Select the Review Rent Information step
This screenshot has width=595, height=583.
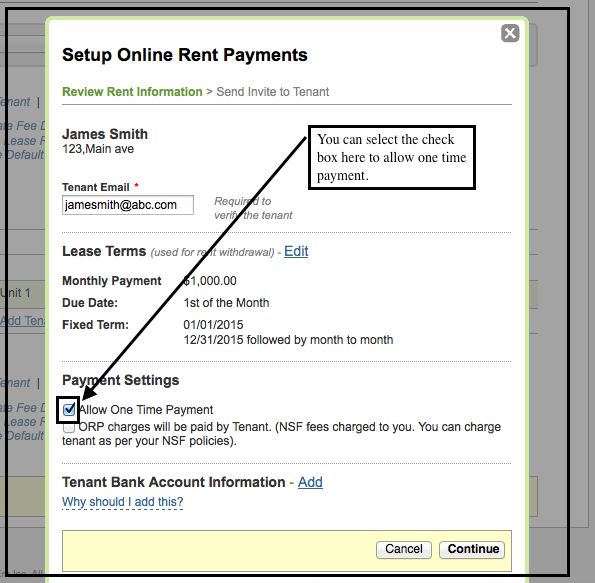pyautogui.click(x=132, y=92)
